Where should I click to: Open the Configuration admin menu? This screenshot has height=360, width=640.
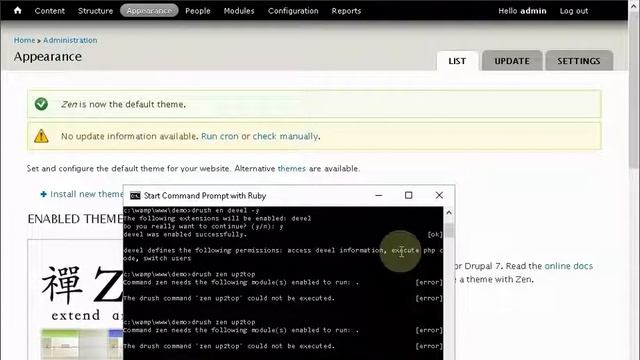tap(293, 11)
